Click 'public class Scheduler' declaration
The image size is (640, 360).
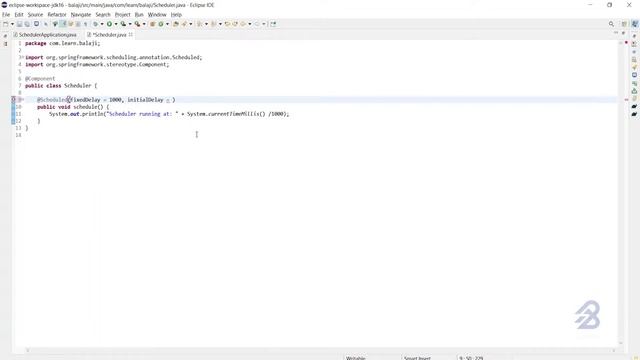click(x=58, y=86)
